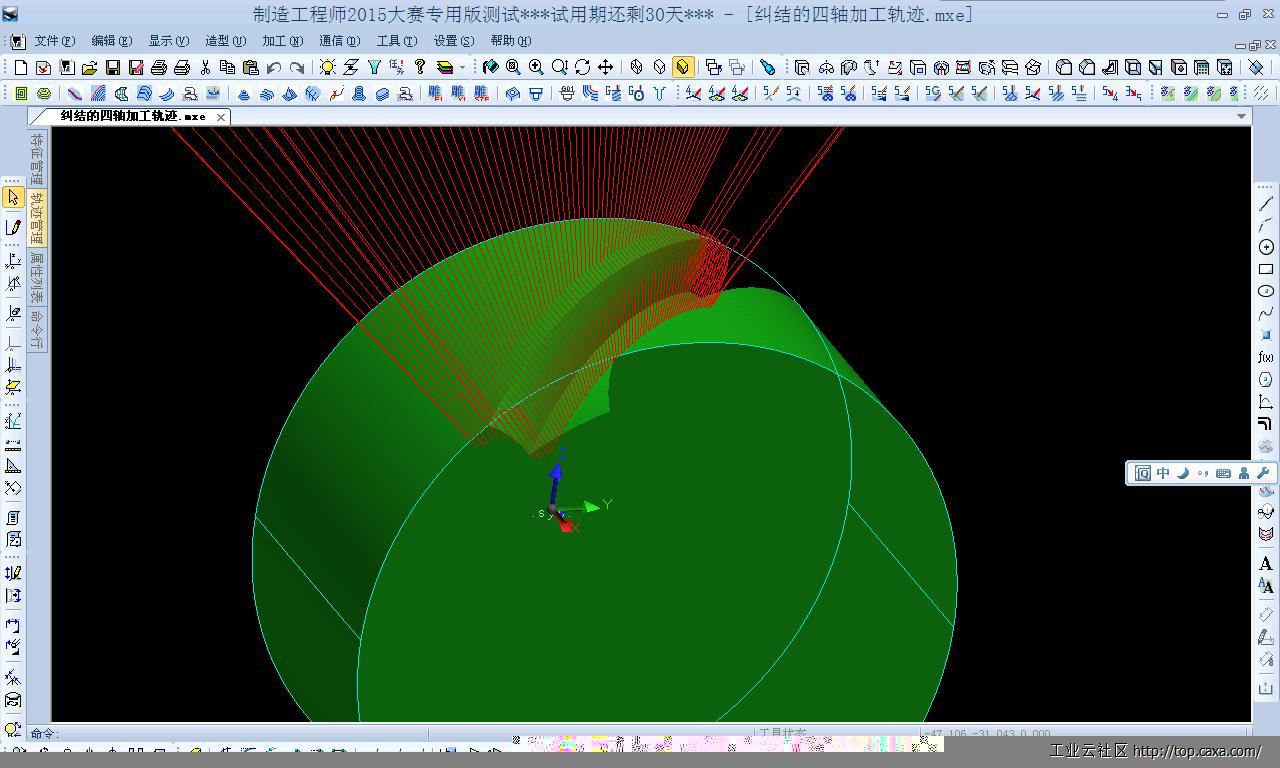The image size is (1280, 768).
Task: Rotate the view with circular arrows icon
Action: pos(582,67)
